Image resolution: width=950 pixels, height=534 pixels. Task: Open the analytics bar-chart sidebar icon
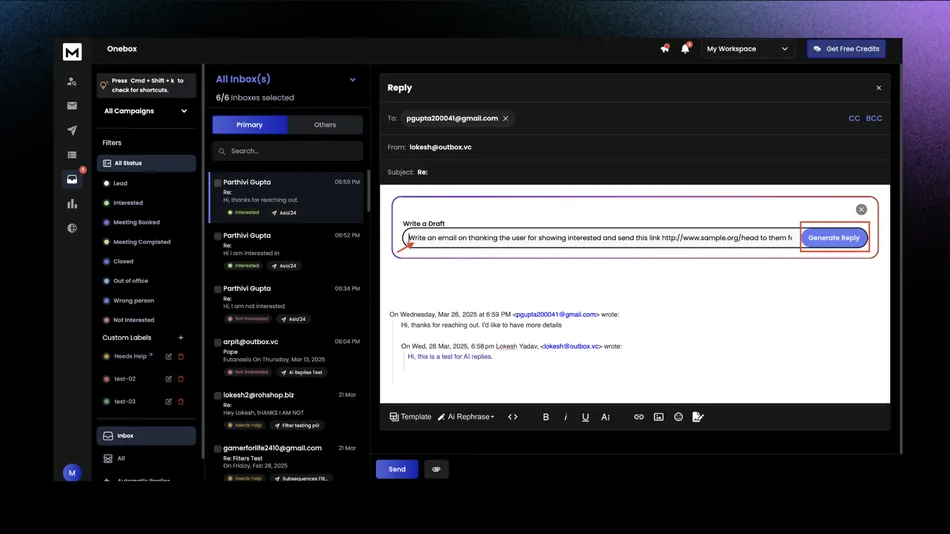(72, 204)
